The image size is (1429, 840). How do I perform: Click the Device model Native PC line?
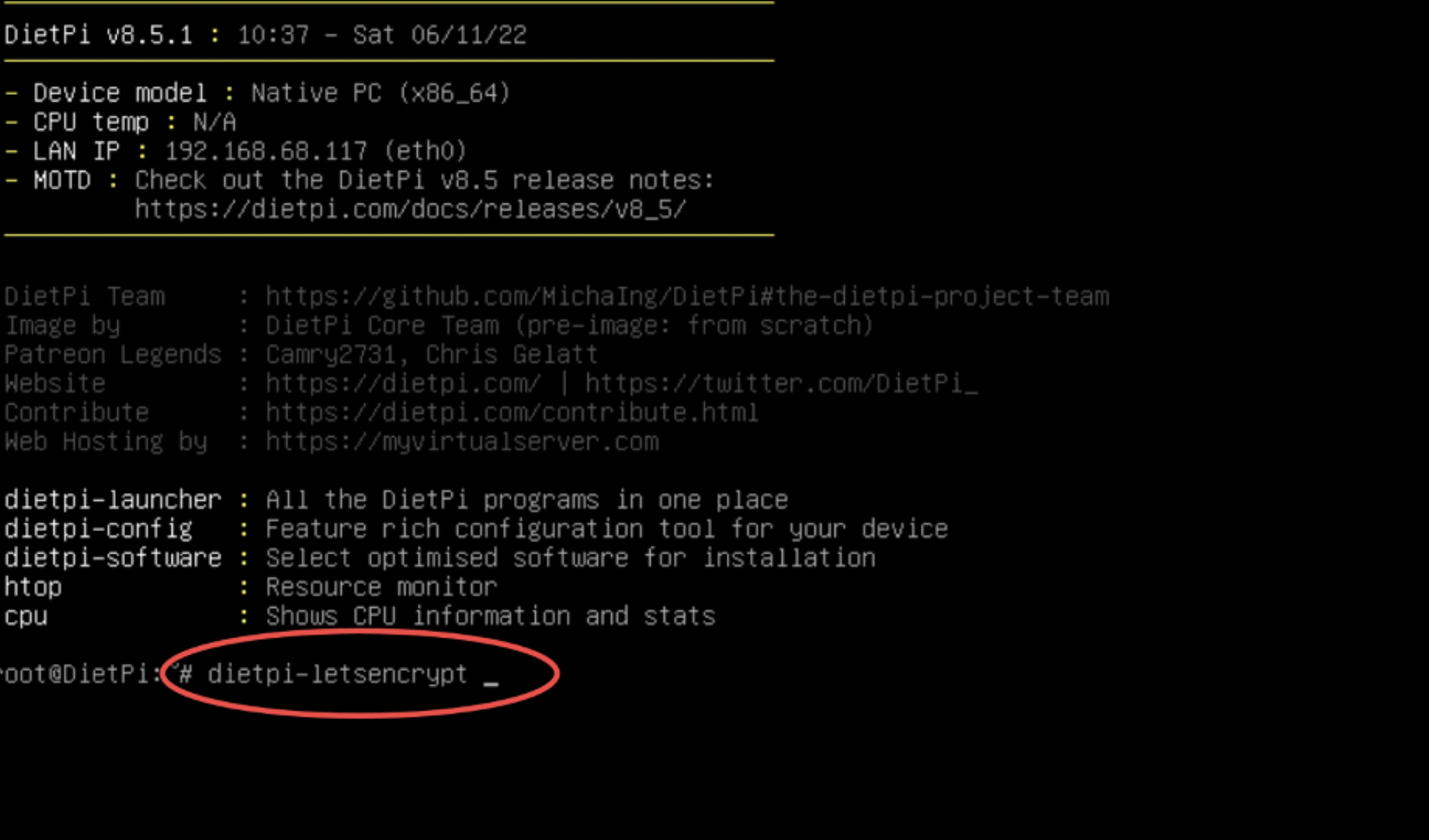coord(257,93)
